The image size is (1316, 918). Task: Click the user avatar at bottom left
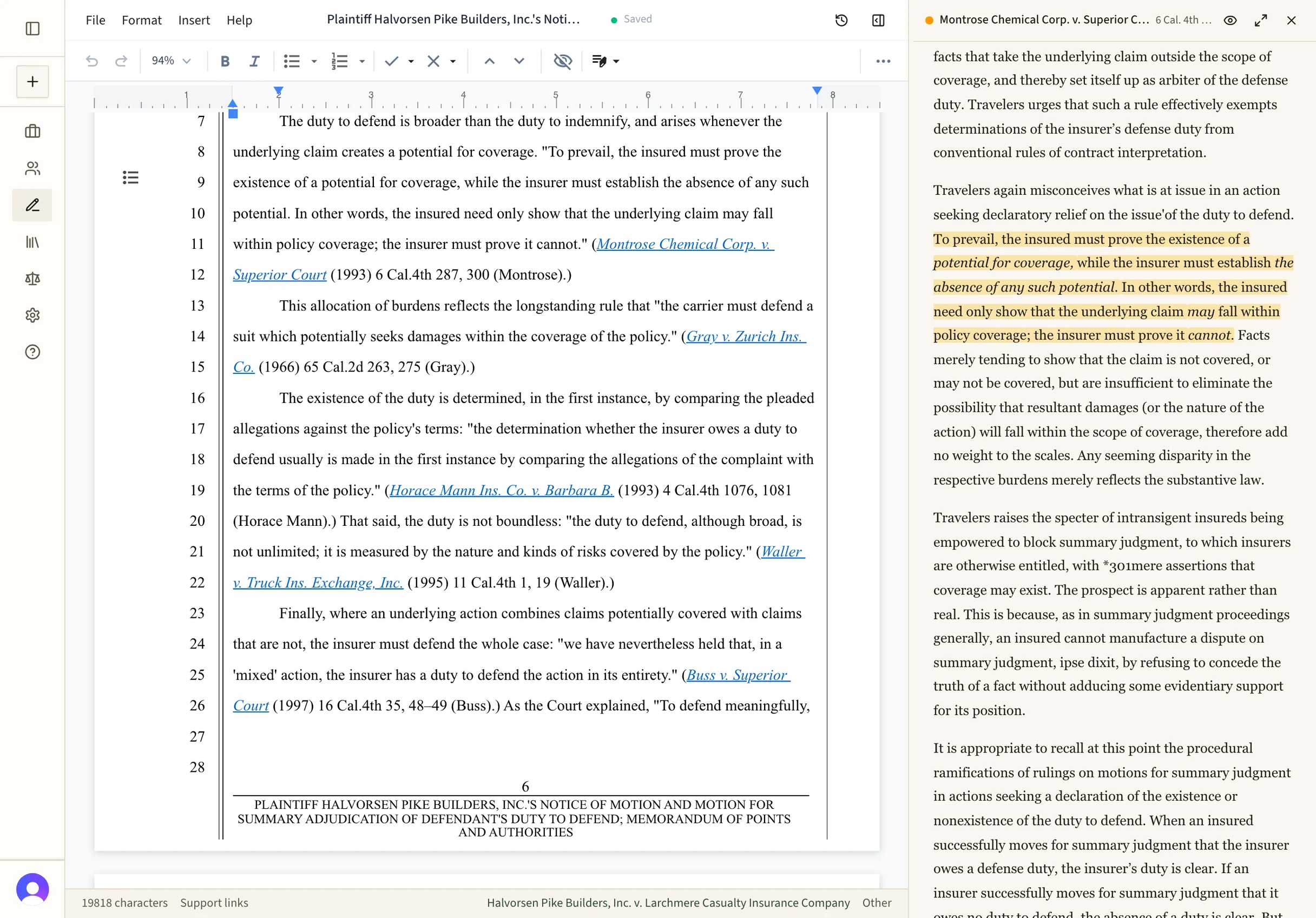click(x=32, y=889)
